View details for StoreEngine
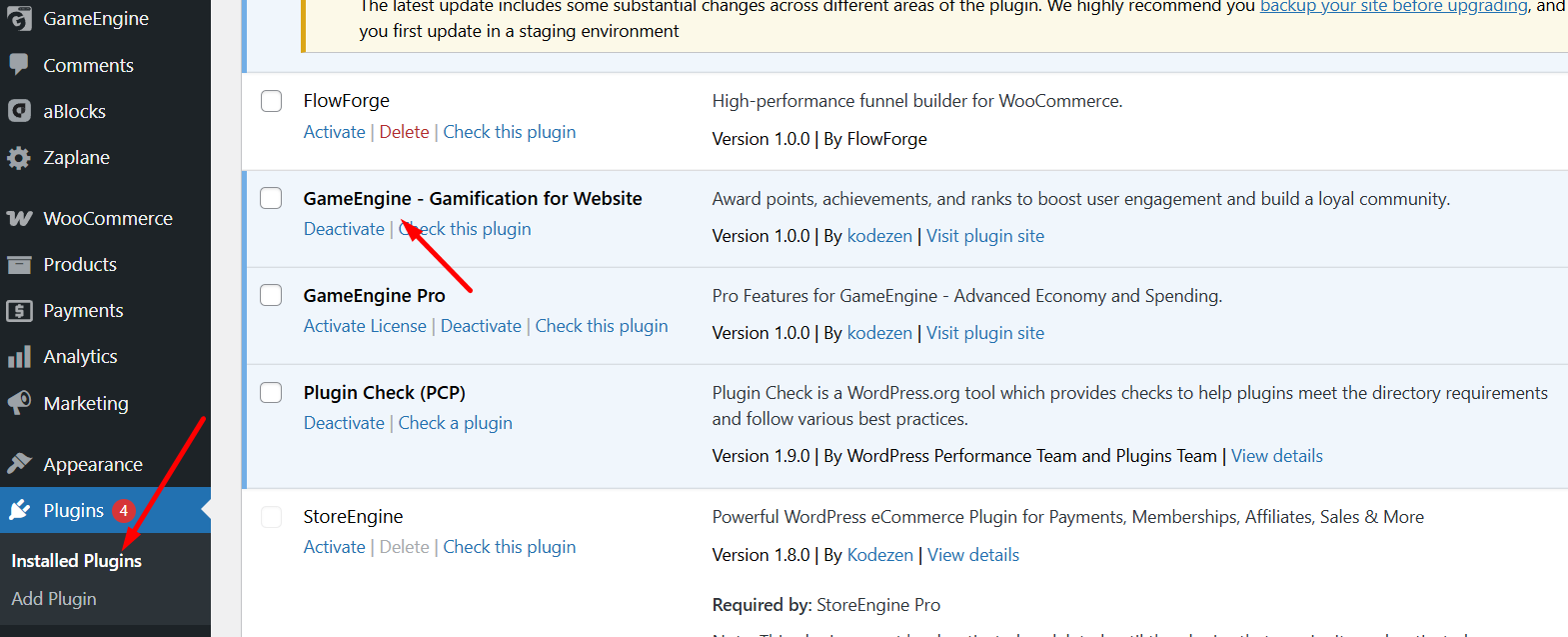This screenshot has width=1568, height=637. [x=972, y=555]
